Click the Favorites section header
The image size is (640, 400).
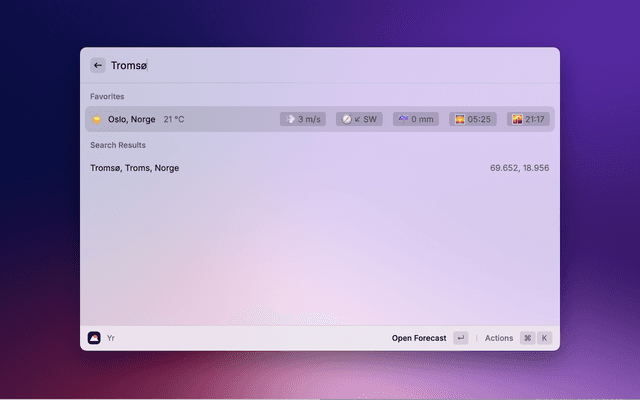[x=107, y=96]
